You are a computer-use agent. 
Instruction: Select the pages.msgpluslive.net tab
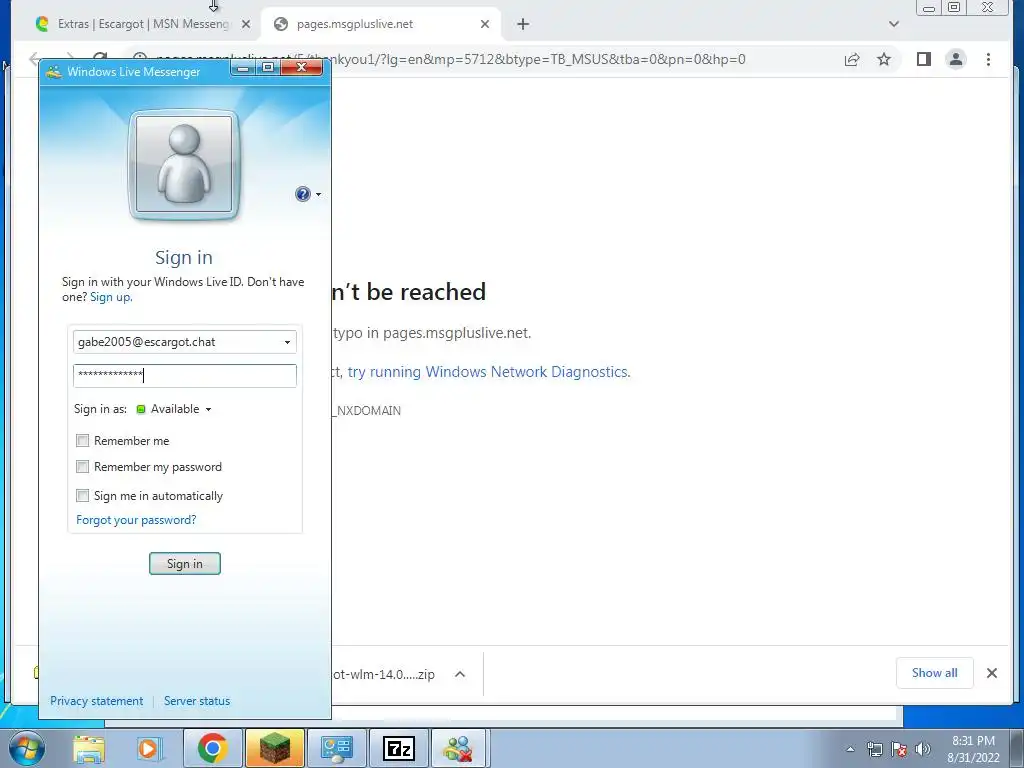click(379, 24)
